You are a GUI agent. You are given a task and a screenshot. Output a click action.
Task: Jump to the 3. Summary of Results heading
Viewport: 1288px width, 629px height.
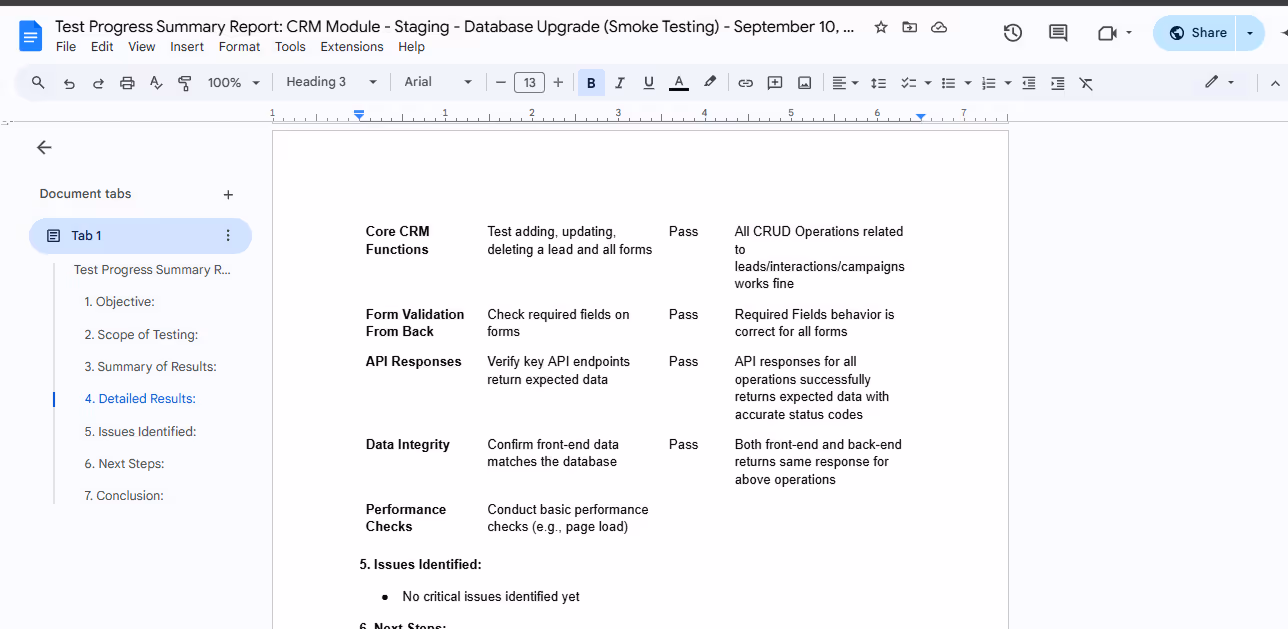pos(150,367)
